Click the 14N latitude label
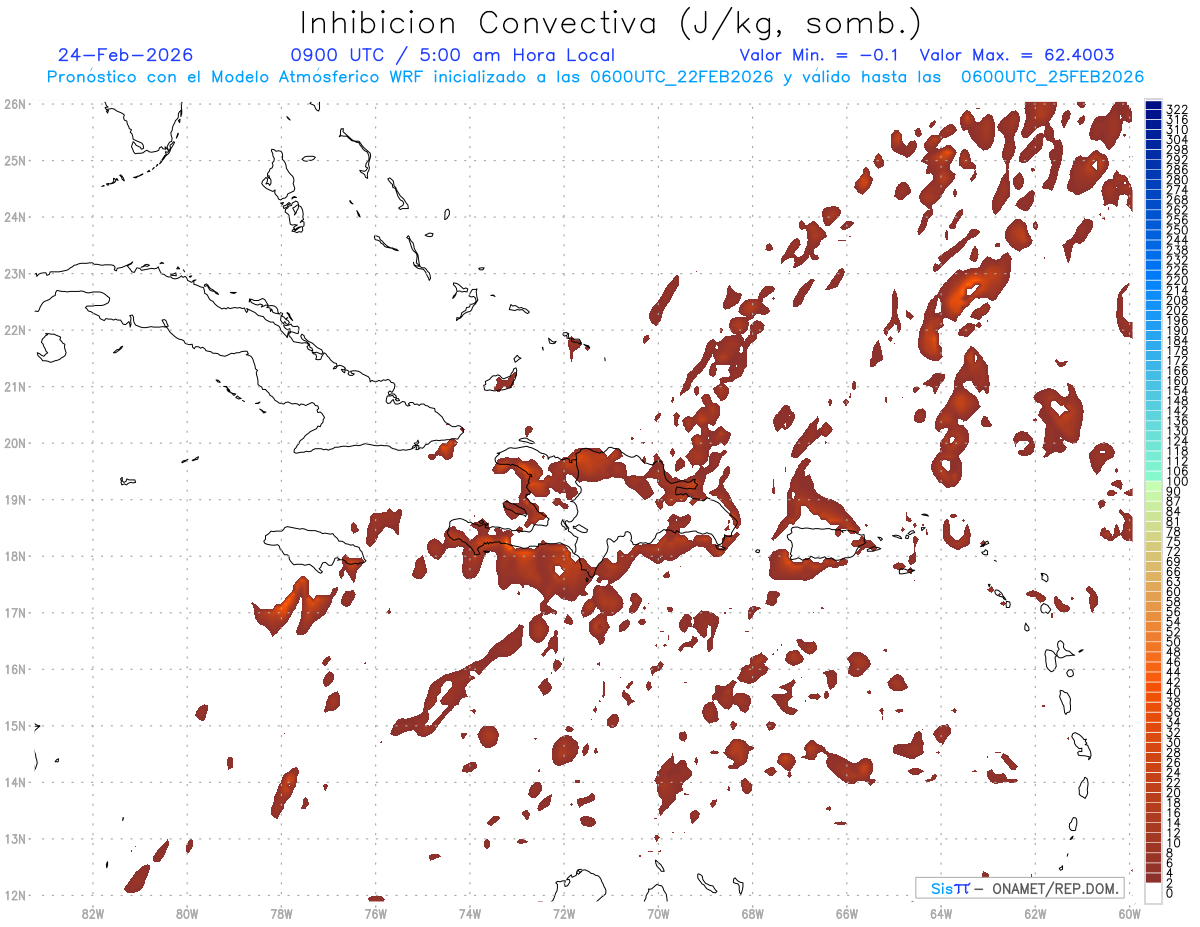 15,782
